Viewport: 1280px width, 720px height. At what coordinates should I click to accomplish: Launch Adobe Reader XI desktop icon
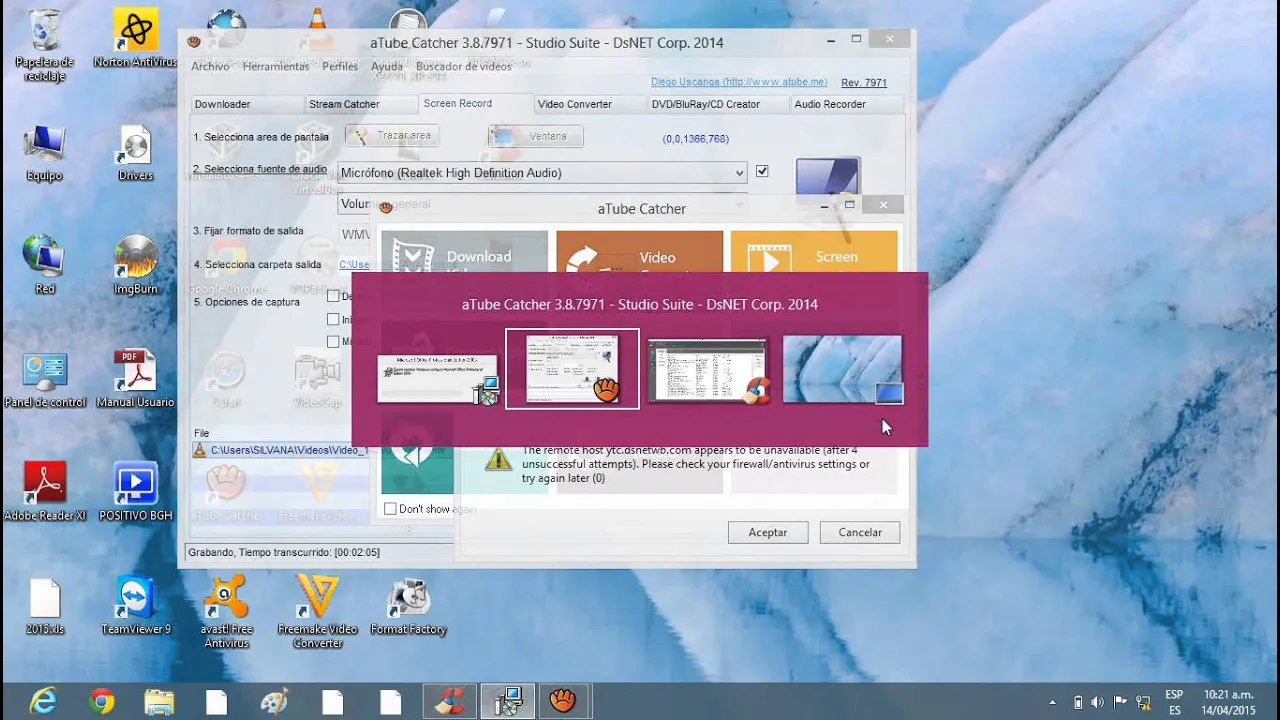tap(45, 492)
